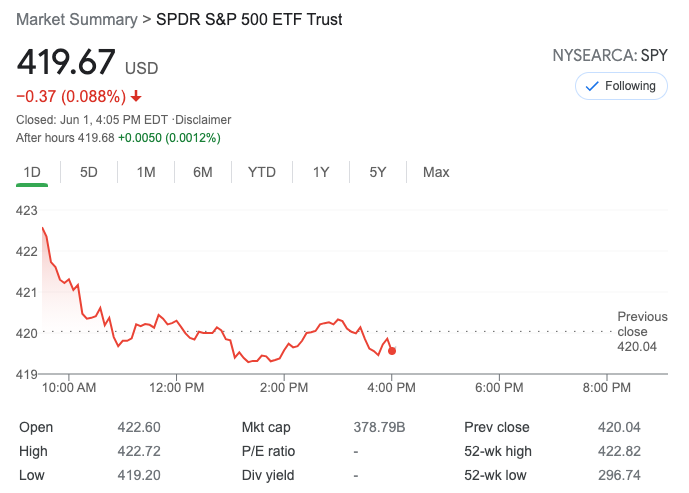Click the checkmark icon in Following
Image resolution: width=689 pixels, height=493 pixels.
coord(591,86)
